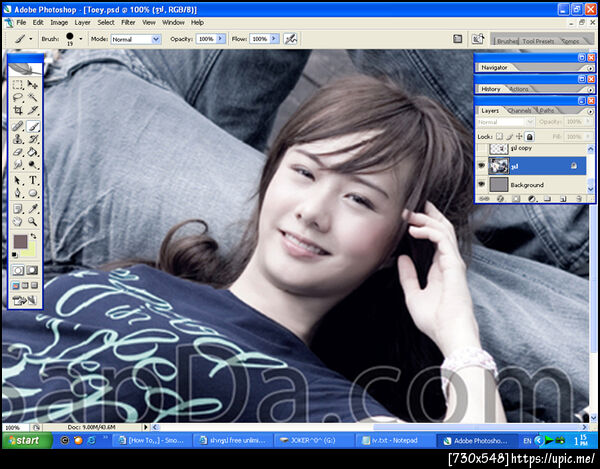Toggle Lock transparent pixels
This screenshot has height=469, width=600.
pyautogui.click(x=499, y=137)
